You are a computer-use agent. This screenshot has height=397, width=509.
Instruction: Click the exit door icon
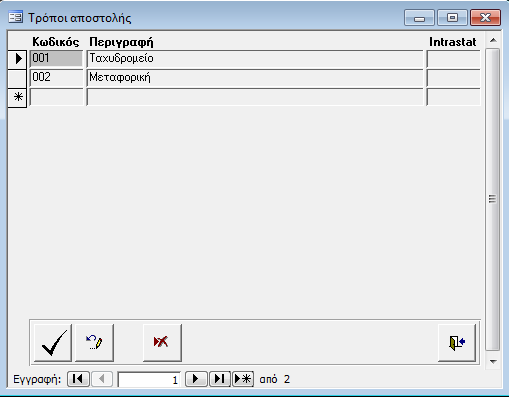pos(457,342)
